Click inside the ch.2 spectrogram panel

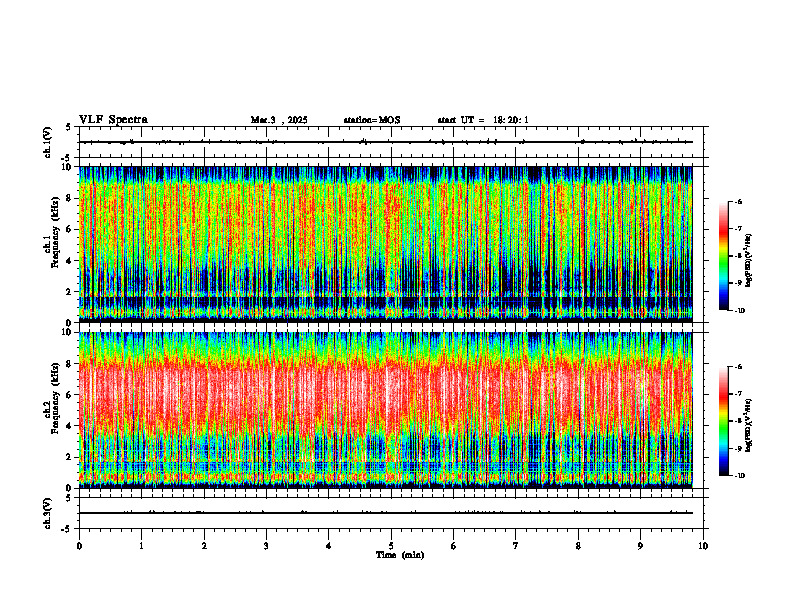point(385,410)
